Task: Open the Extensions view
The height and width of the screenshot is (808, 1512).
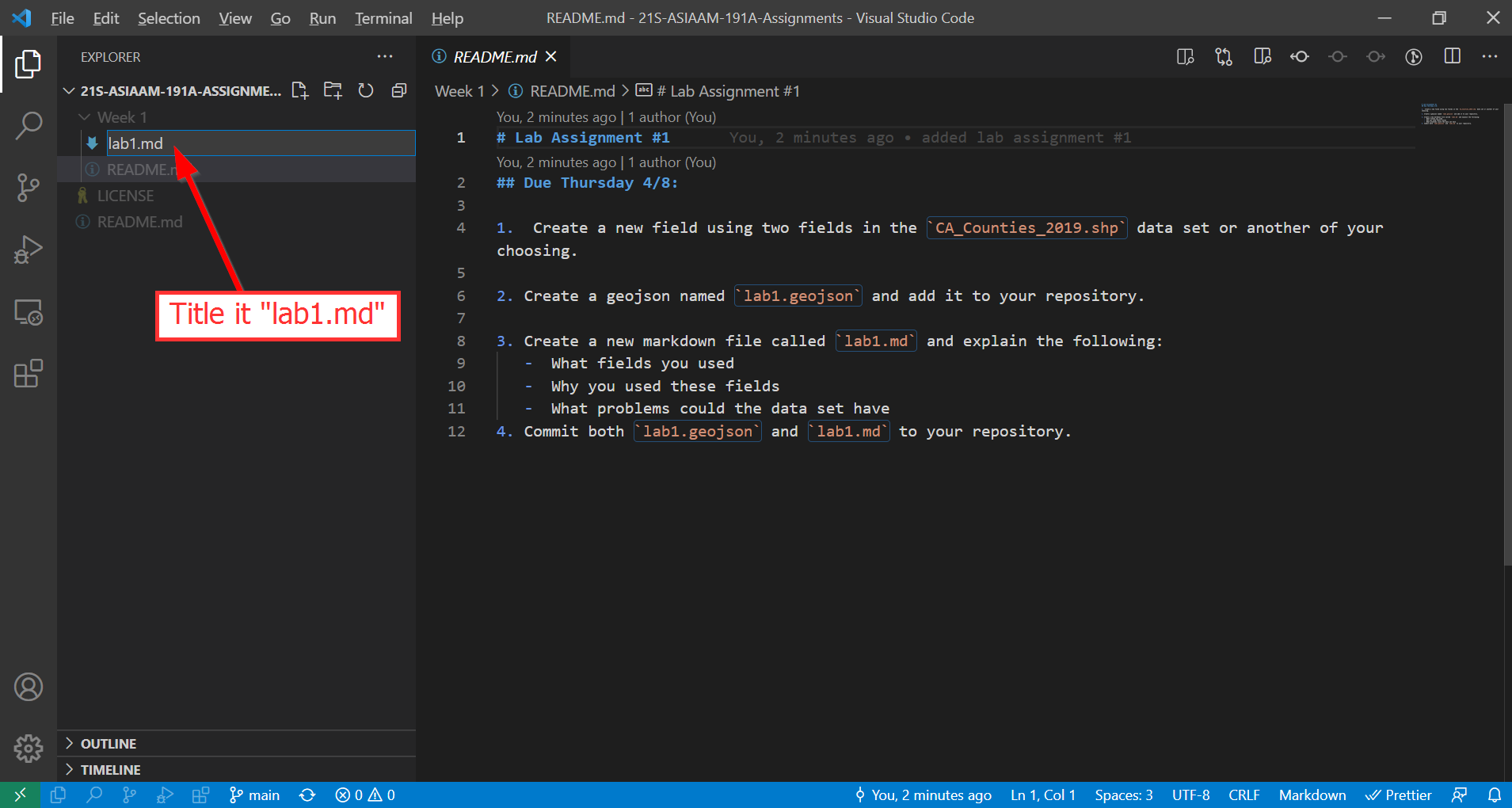Action: [29, 373]
